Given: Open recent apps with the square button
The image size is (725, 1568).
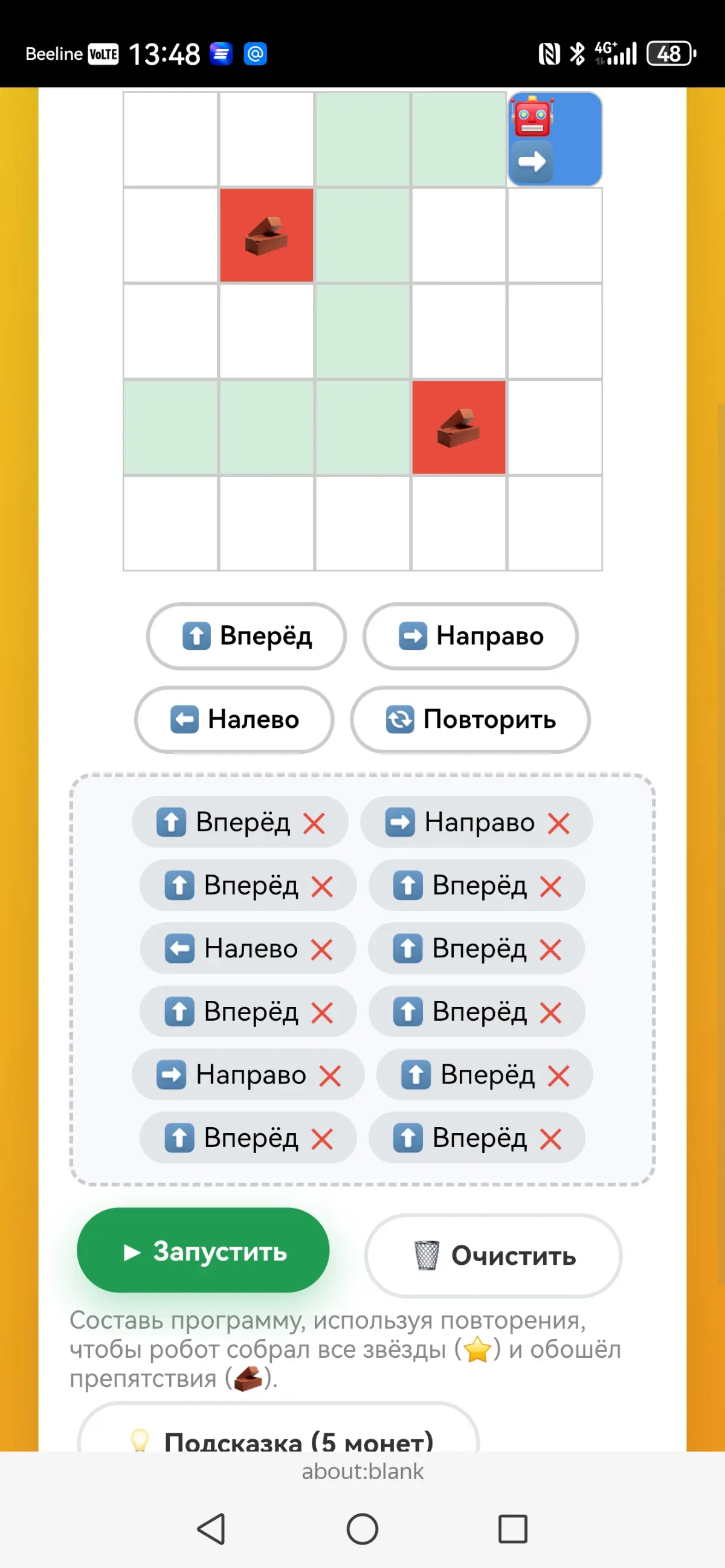Looking at the screenshot, I should click(x=512, y=1529).
